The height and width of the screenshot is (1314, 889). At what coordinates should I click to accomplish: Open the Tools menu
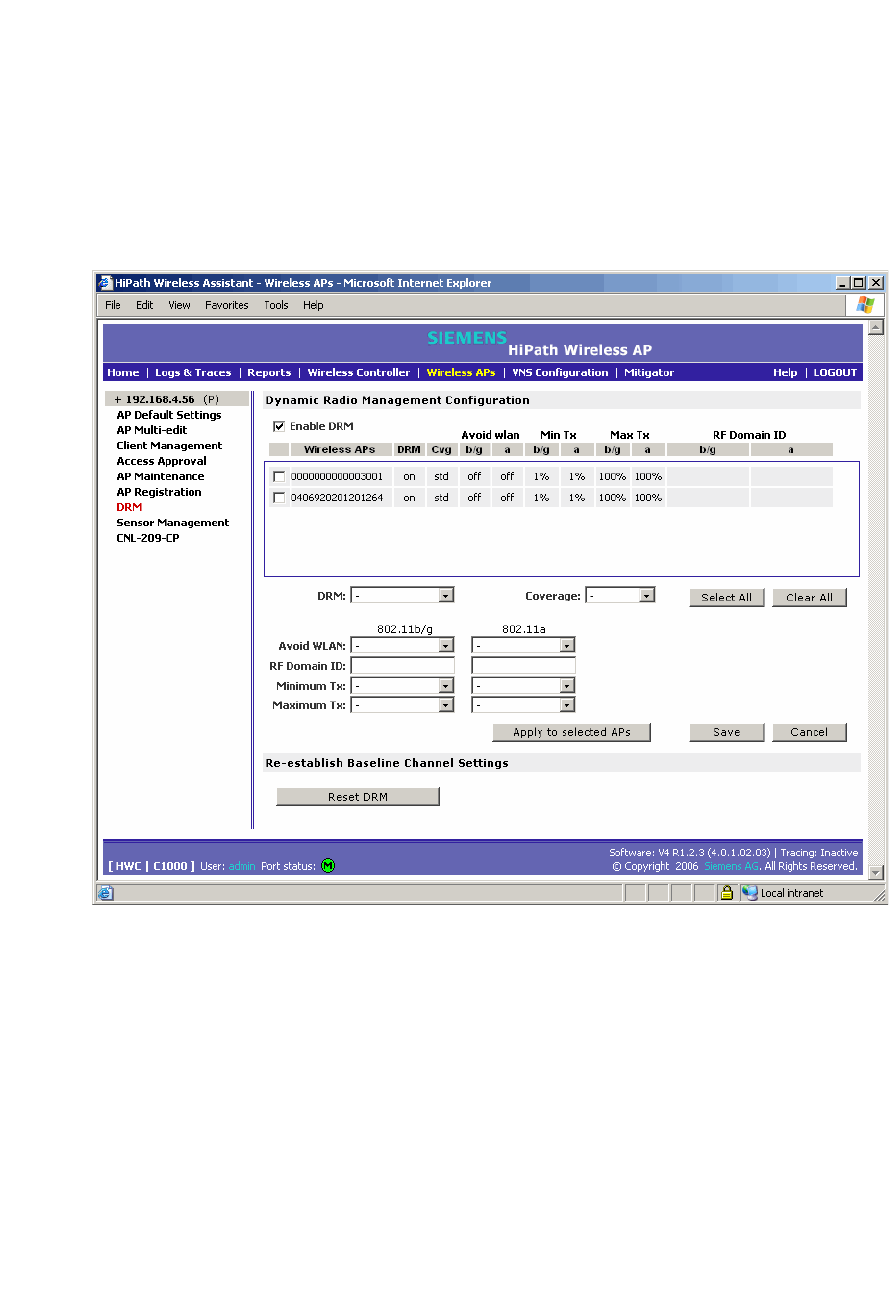click(x=276, y=305)
